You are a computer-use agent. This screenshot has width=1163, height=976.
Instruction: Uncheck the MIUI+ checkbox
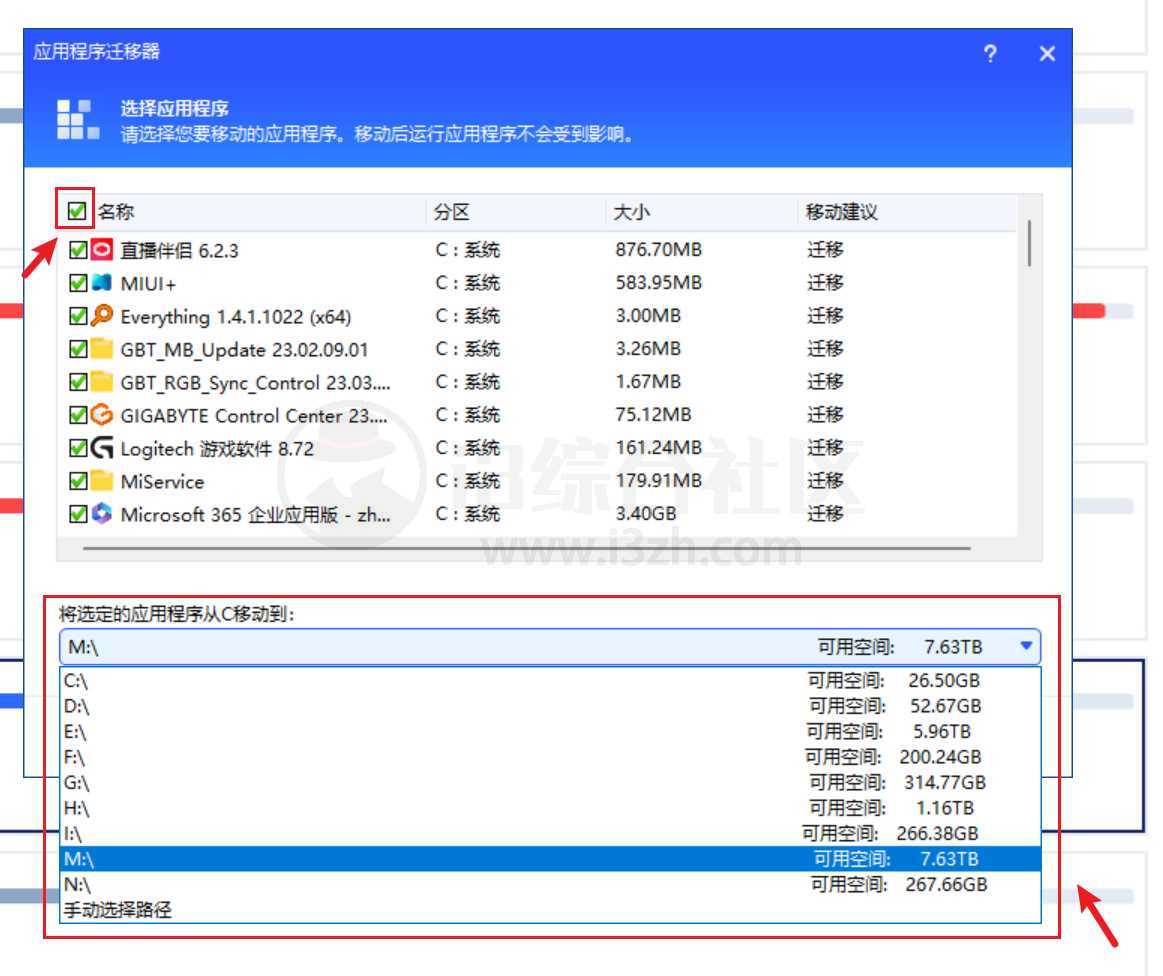(78, 283)
